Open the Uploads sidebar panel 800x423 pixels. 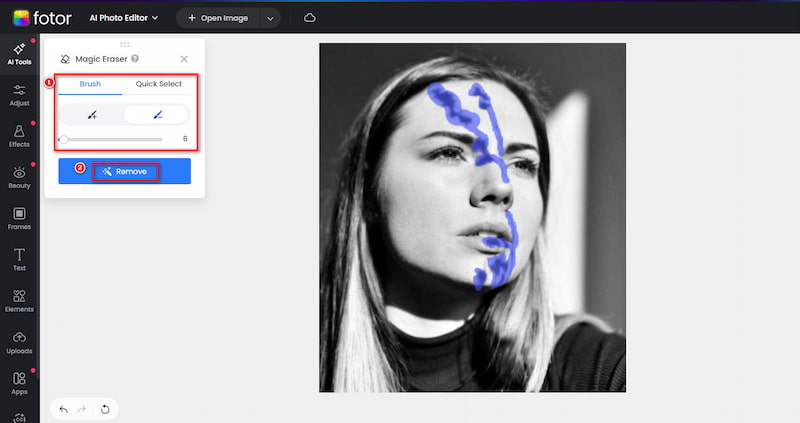(19, 343)
